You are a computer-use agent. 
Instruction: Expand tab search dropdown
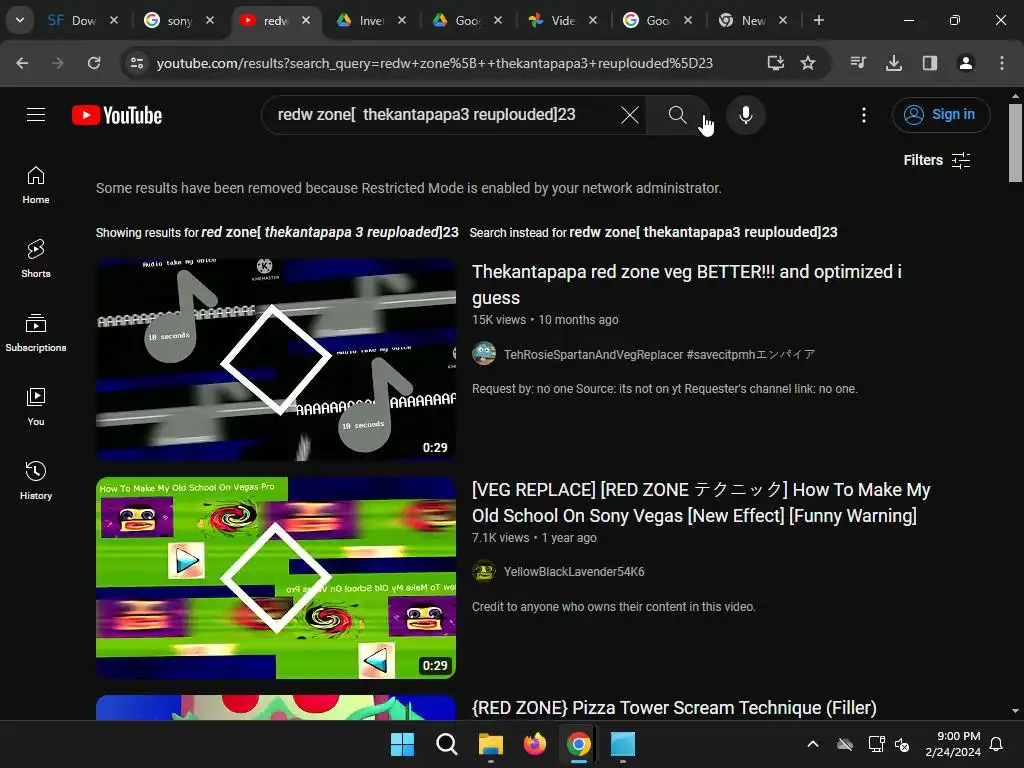click(20, 20)
